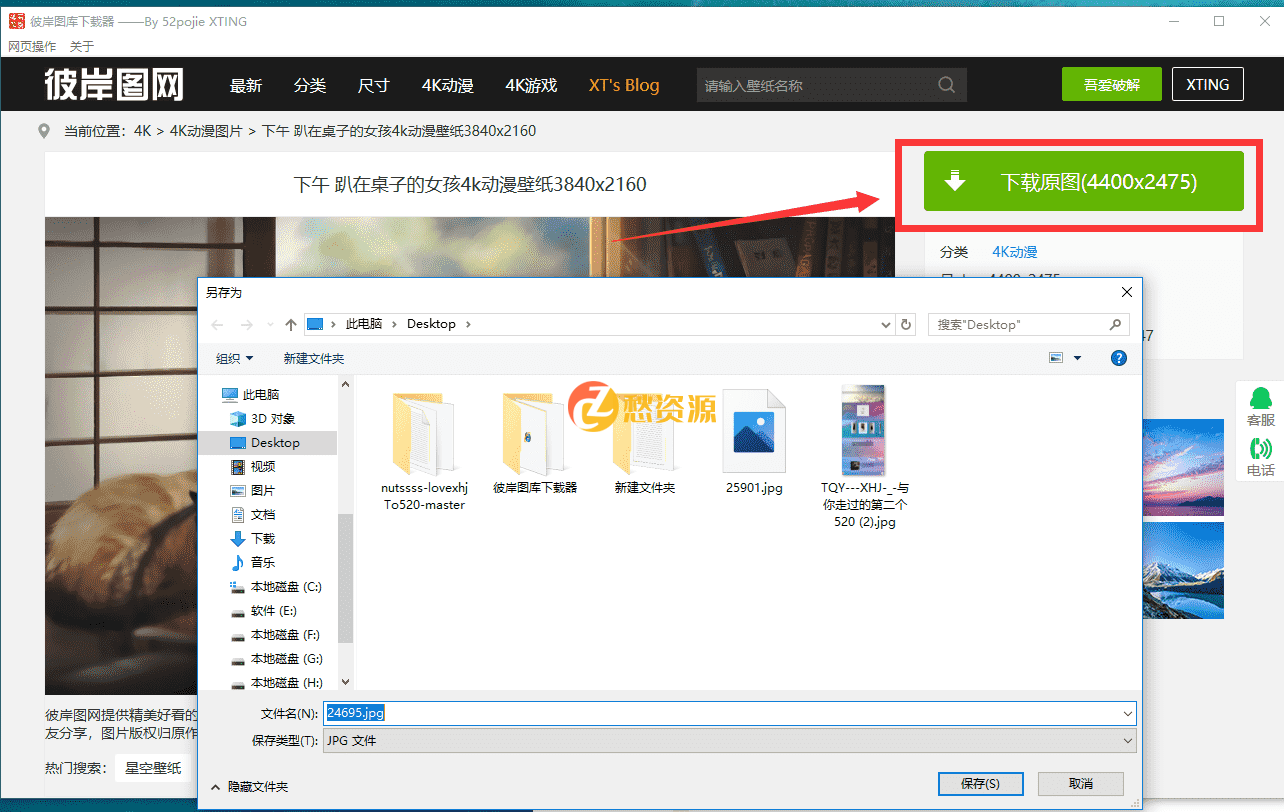Viewport: 1284px width, 812px height.
Task: Open the 保存类型 JPG file type dropdown
Action: pos(1127,740)
